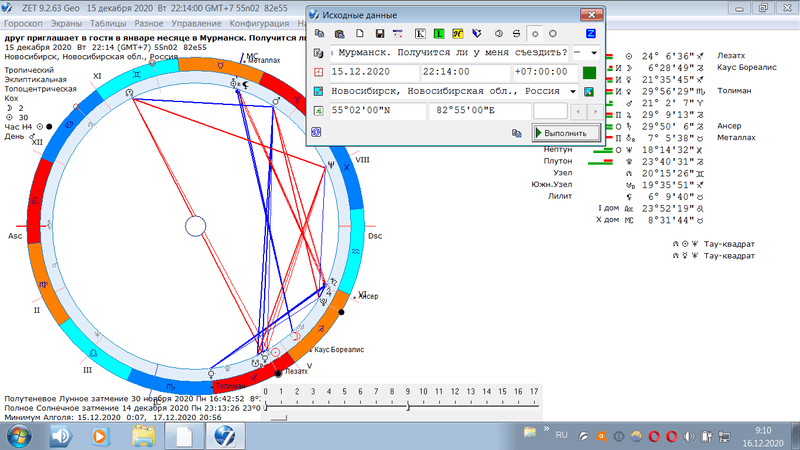Click the time field showing 22:14:00
This screenshot has width=800, height=450.
(x=463, y=72)
